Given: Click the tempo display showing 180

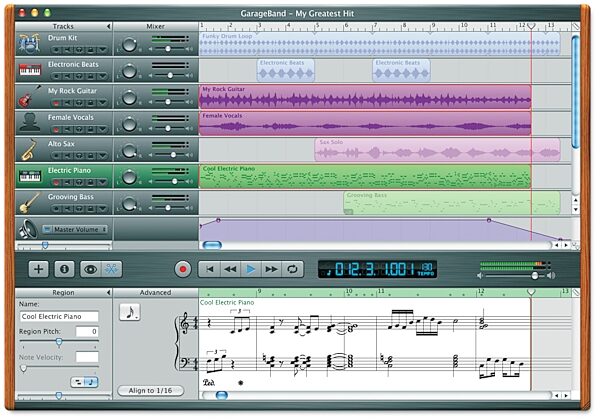Looking at the screenshot, I should tap(426, 269).
